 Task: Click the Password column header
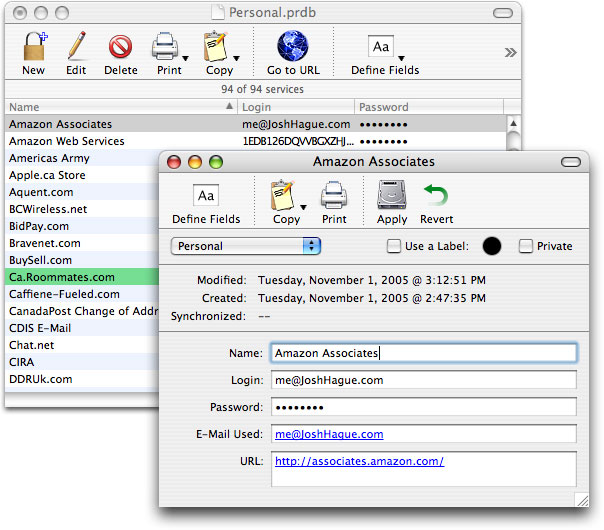[429, 107]
